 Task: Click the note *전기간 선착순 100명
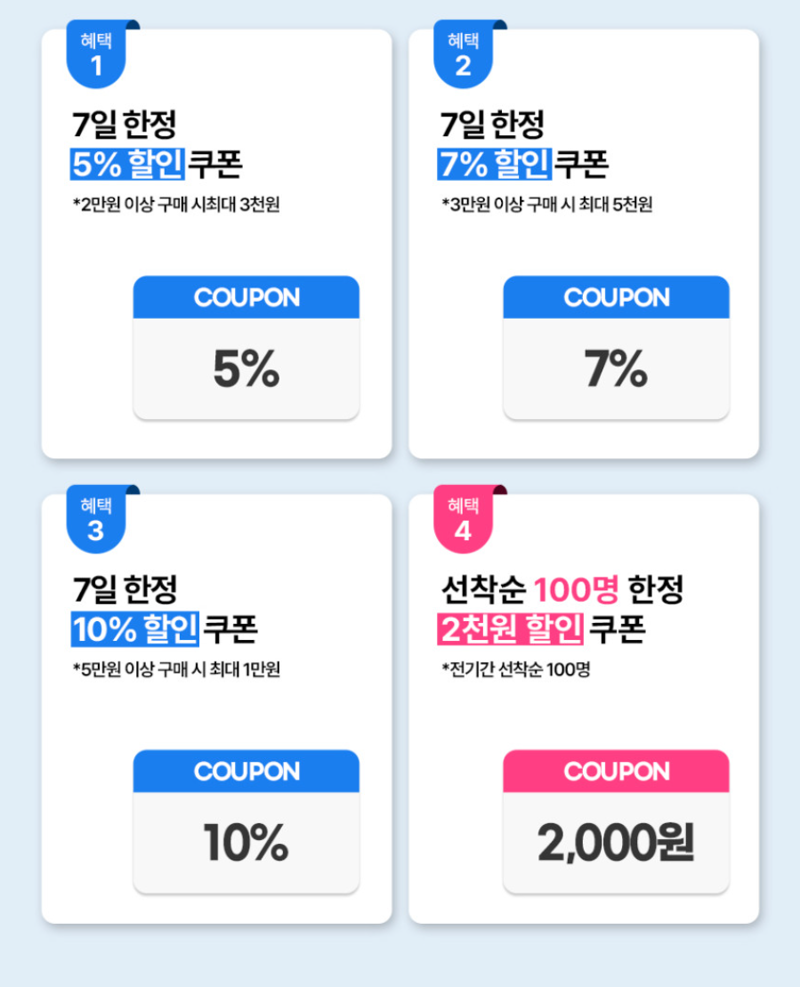tap(515, 669)
